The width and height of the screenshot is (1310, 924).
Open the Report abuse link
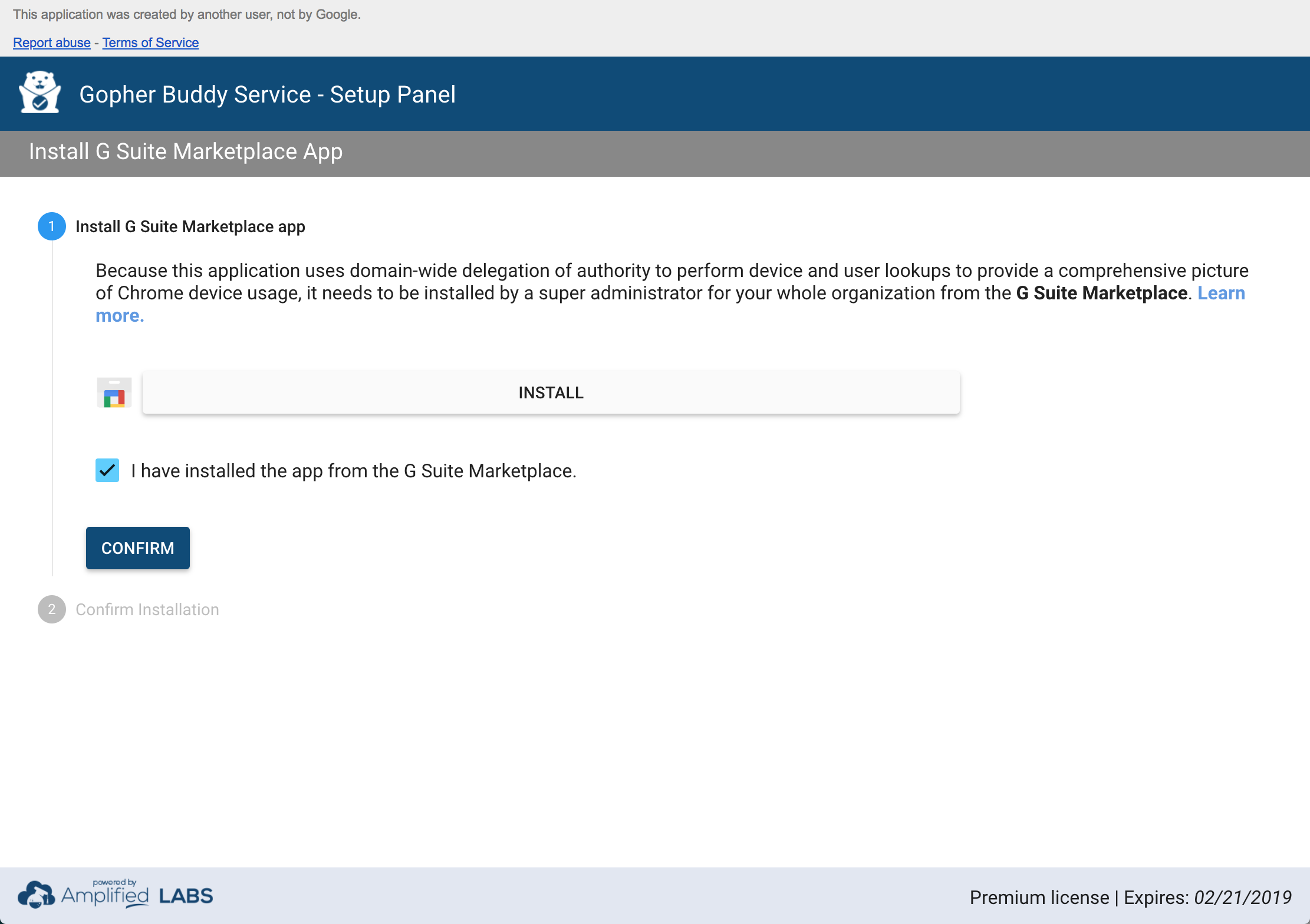pyautogui.click(x=52, y=43)
